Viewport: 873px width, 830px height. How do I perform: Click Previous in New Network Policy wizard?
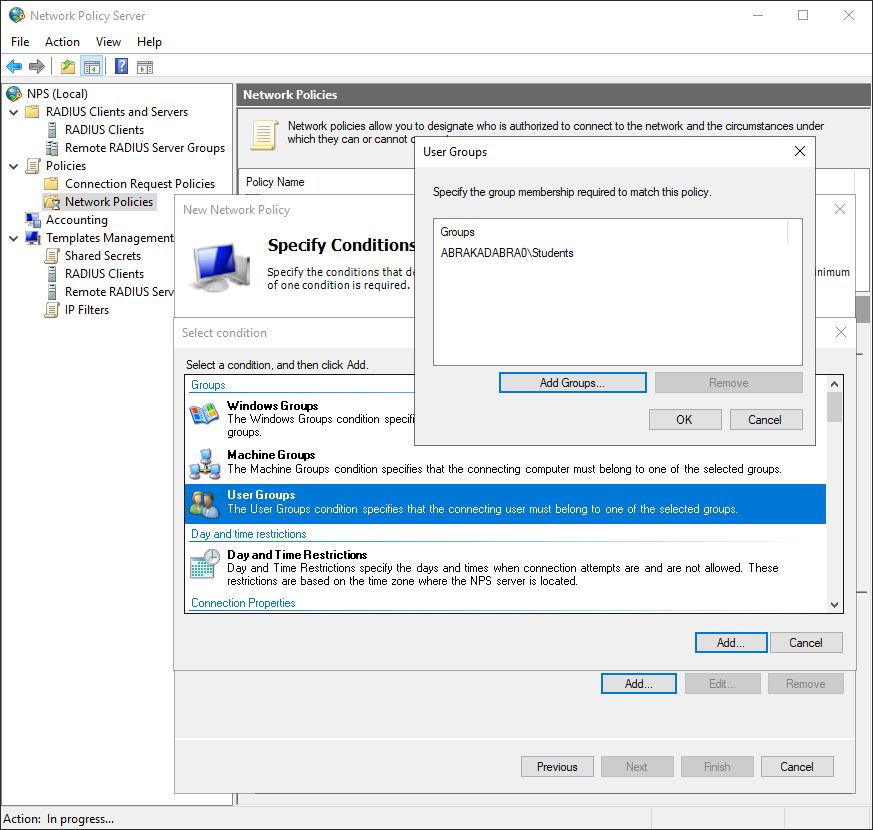click(557, 767)
